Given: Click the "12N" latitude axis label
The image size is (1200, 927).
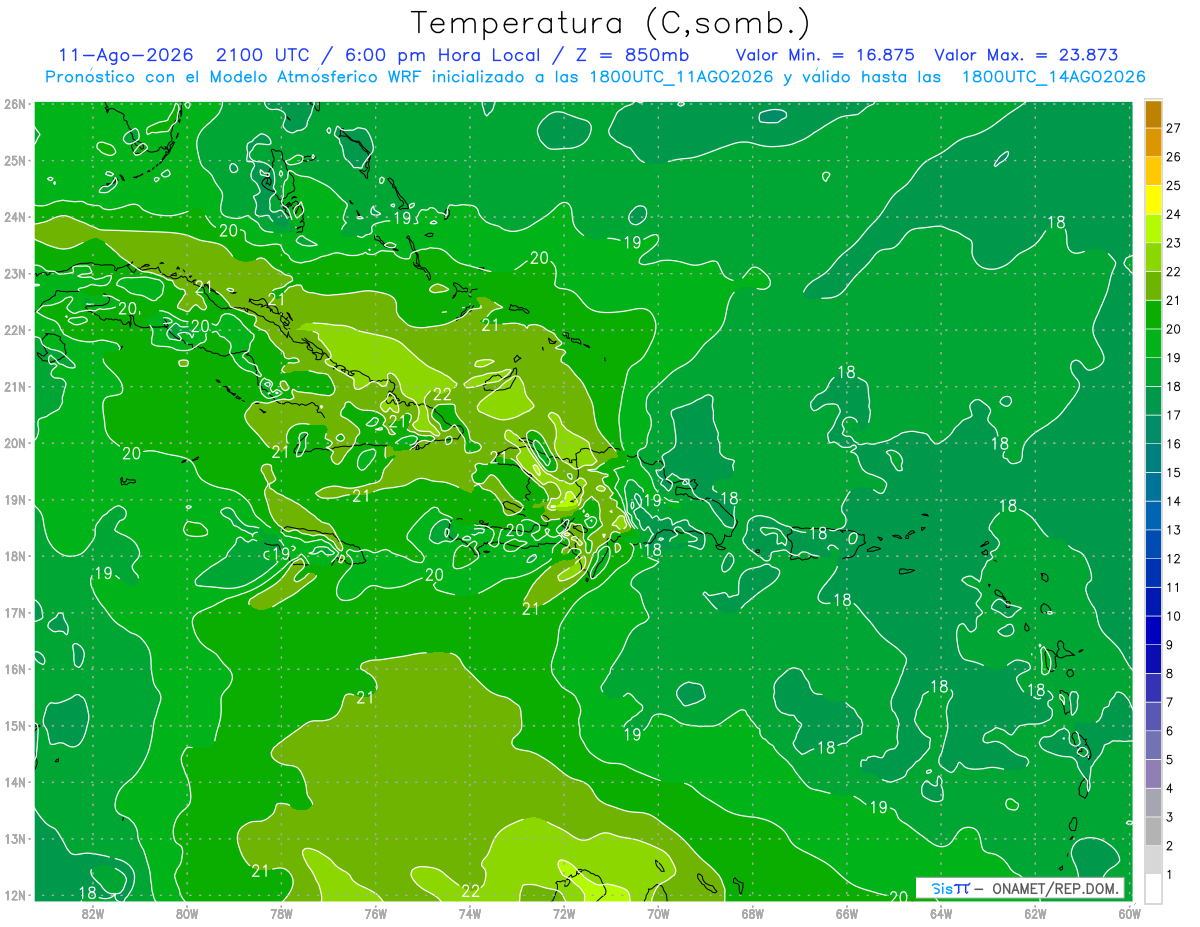Looking at the screenshot, I should click(x=15, y=895).
